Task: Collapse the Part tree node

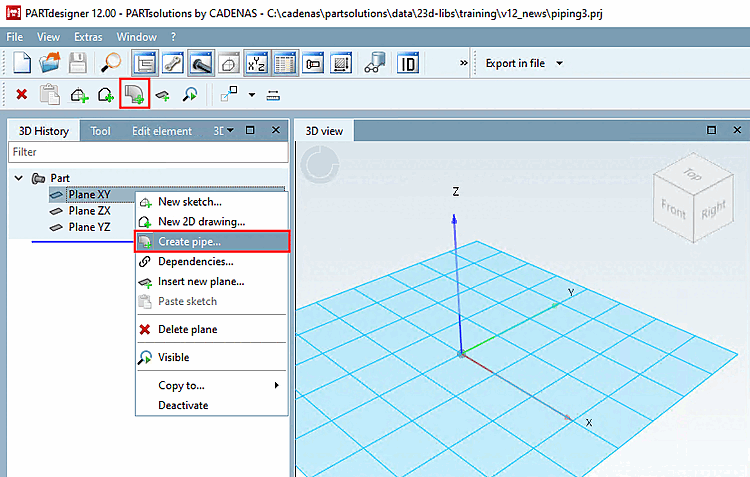Action: tap(19, 178)
